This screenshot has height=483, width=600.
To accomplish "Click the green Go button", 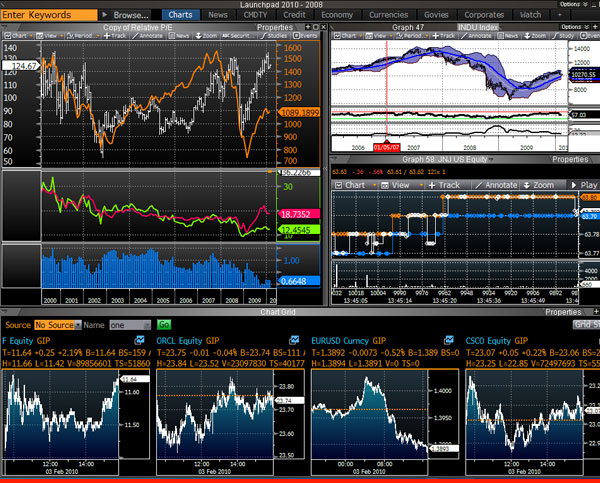I will click(x=165, y=325).
